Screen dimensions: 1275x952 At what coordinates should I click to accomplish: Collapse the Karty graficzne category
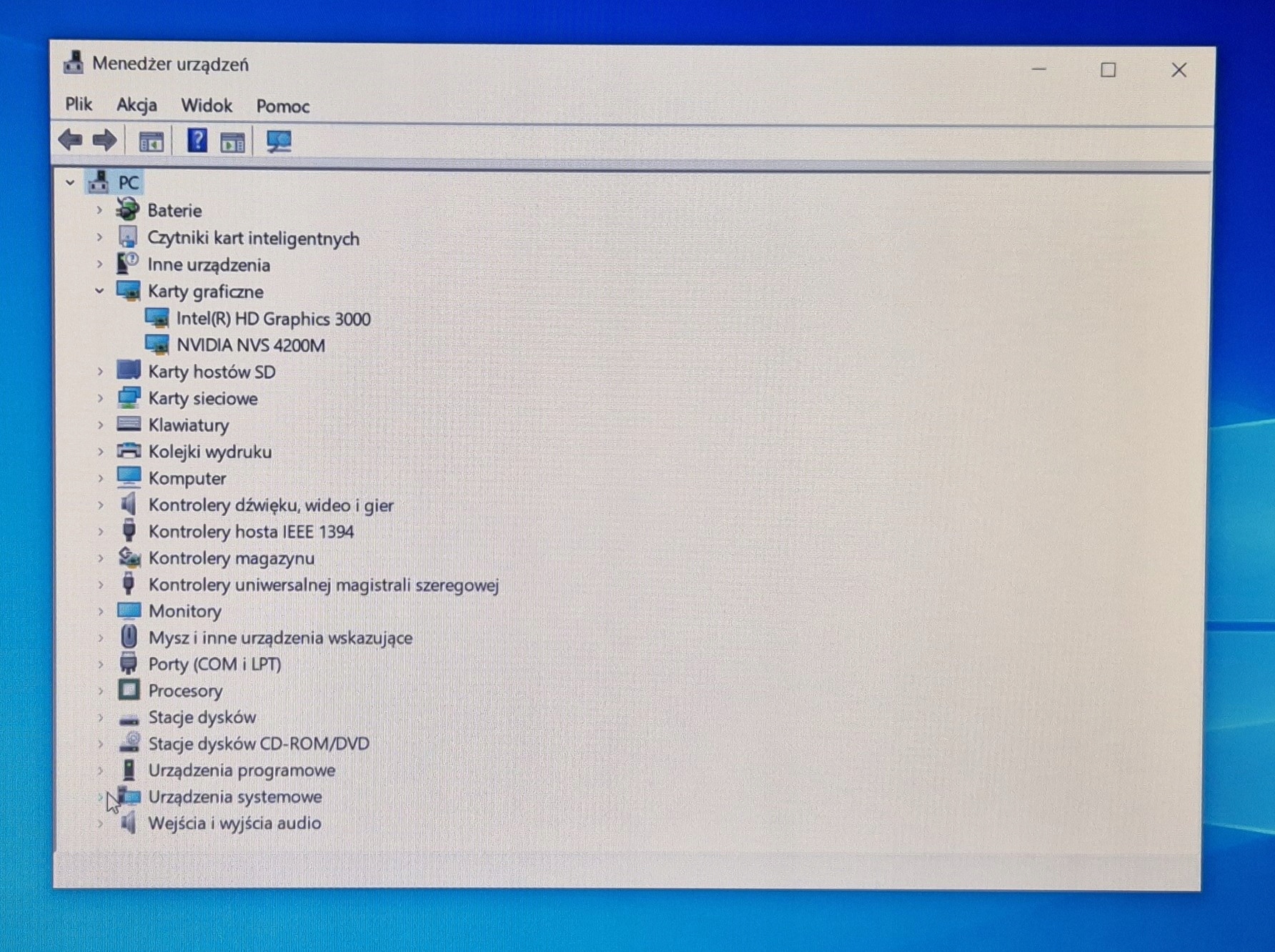99,291
